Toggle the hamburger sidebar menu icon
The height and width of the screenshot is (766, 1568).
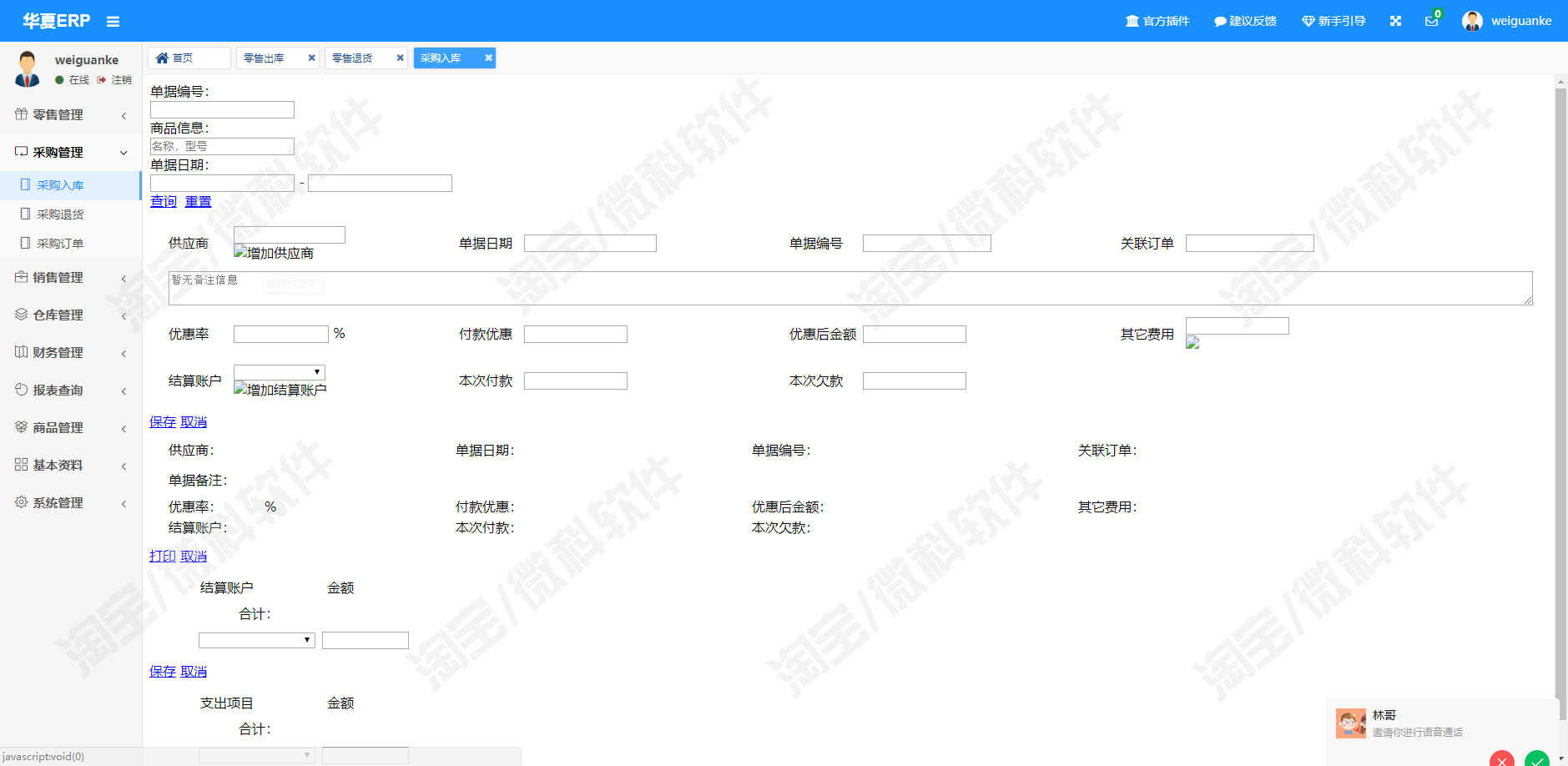[x=113, y=22]
